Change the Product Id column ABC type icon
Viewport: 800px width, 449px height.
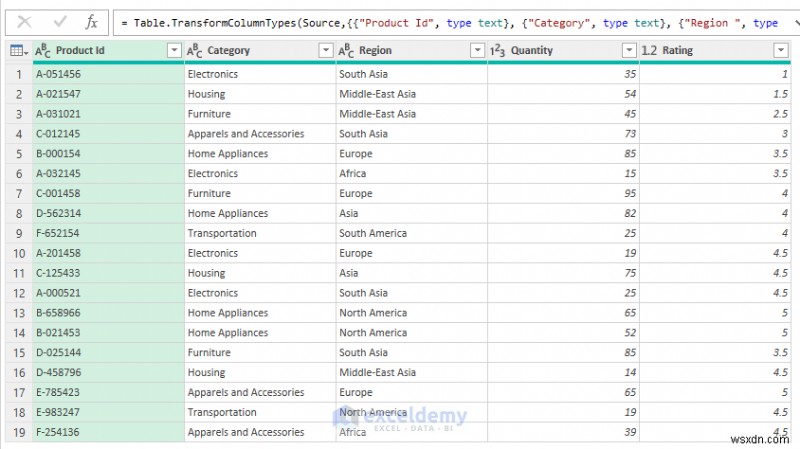(43, 51)
